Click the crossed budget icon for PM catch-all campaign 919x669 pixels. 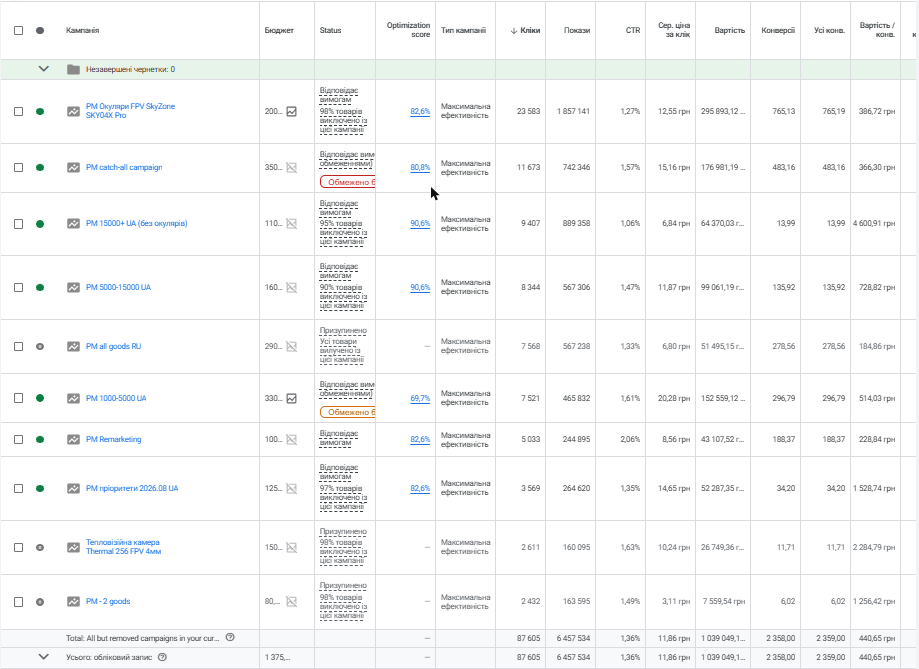click(291, 168)
